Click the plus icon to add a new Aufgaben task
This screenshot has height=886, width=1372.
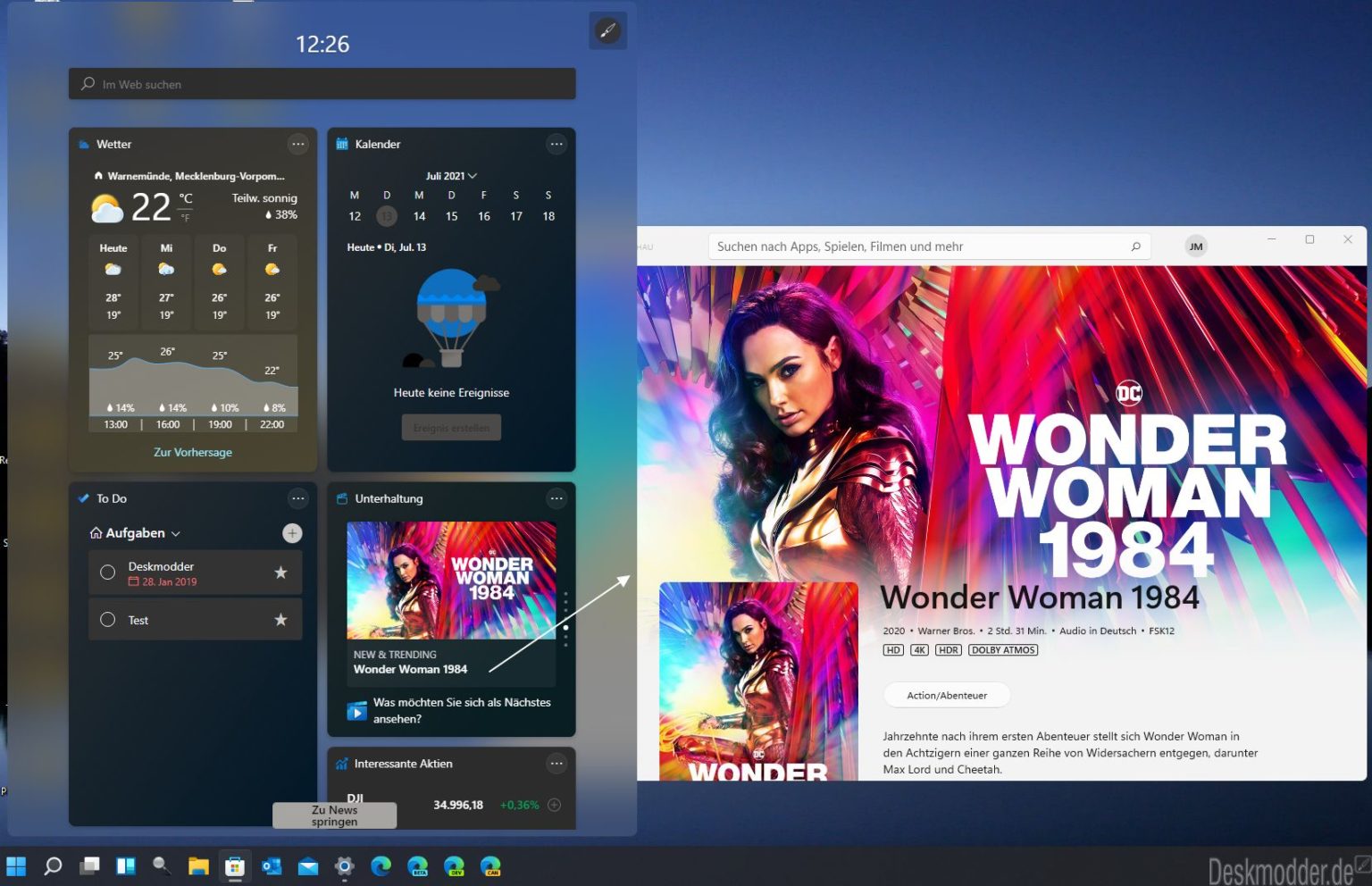(x=291, y=532)
